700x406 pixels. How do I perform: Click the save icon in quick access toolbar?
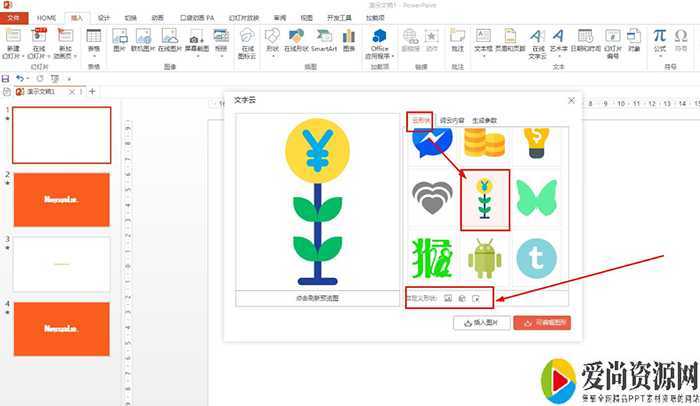click(x=7, y=78)
